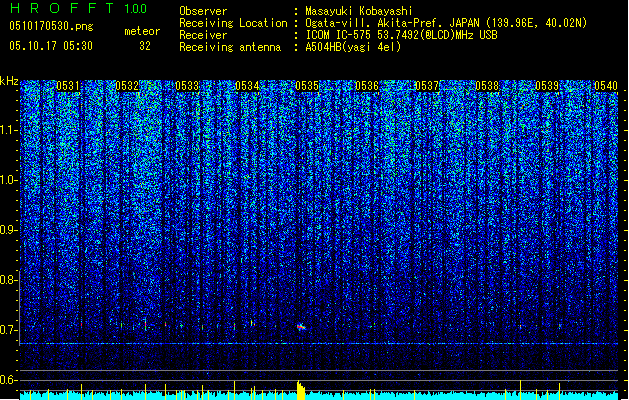Click the 0532 time marker
Screen dimensions: 629x400
127,86
